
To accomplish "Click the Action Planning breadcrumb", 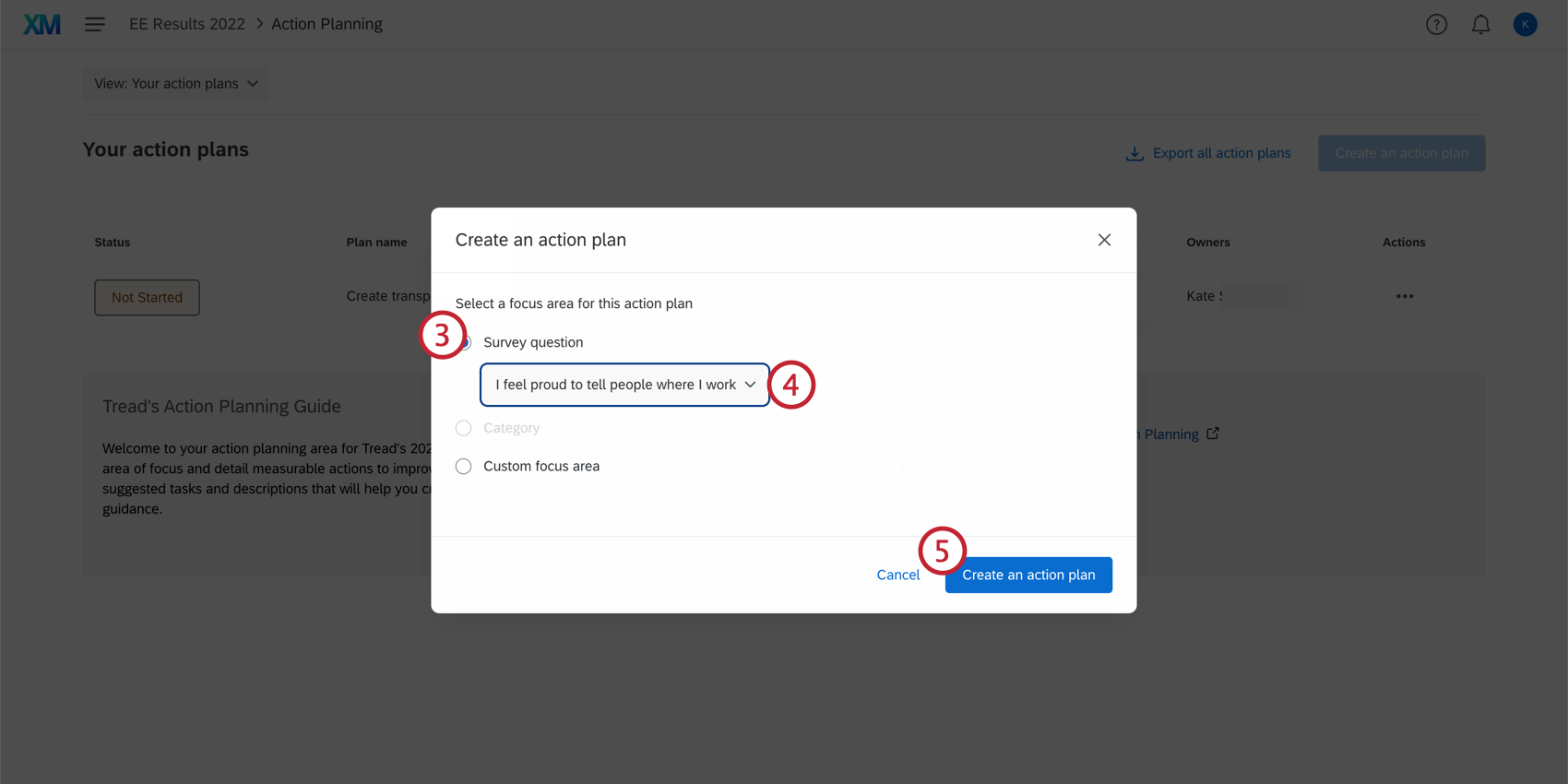I will point(327,24).
